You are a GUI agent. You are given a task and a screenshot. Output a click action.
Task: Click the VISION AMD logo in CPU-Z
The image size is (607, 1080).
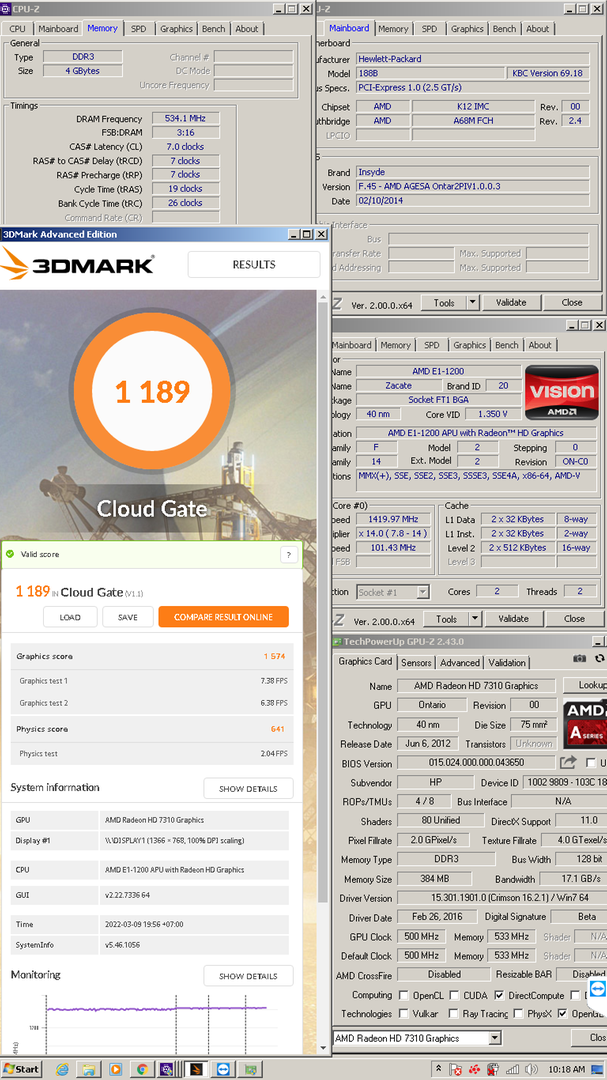click(x=561, y=392)
